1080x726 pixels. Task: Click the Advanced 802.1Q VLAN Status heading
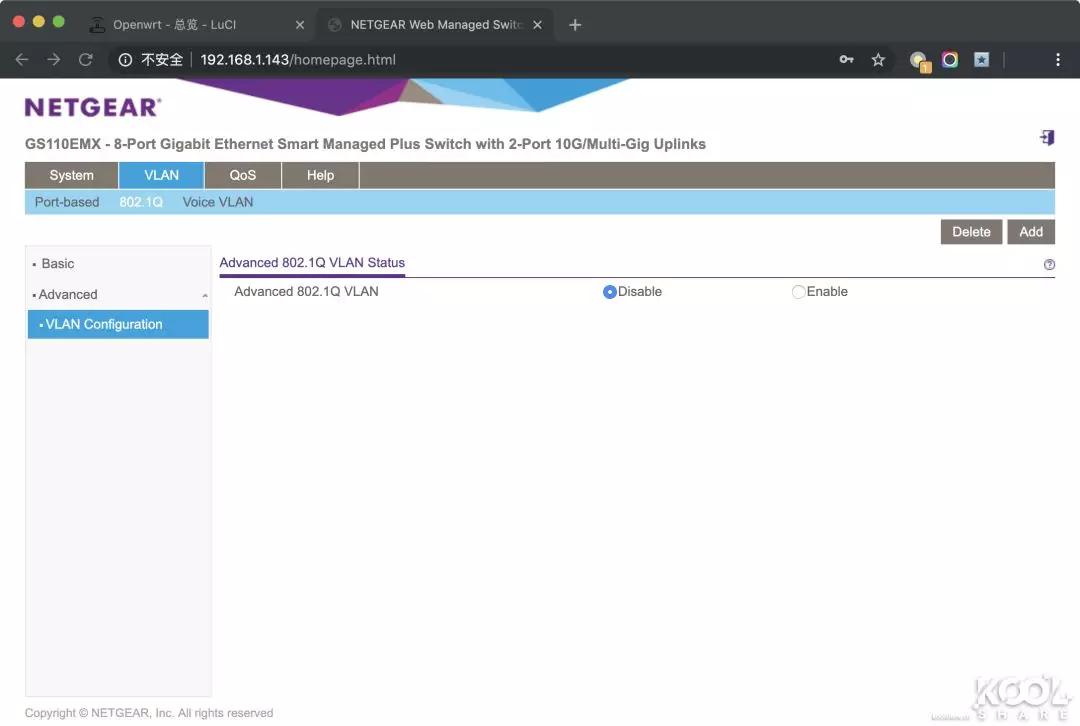click(x=312, y=262)
